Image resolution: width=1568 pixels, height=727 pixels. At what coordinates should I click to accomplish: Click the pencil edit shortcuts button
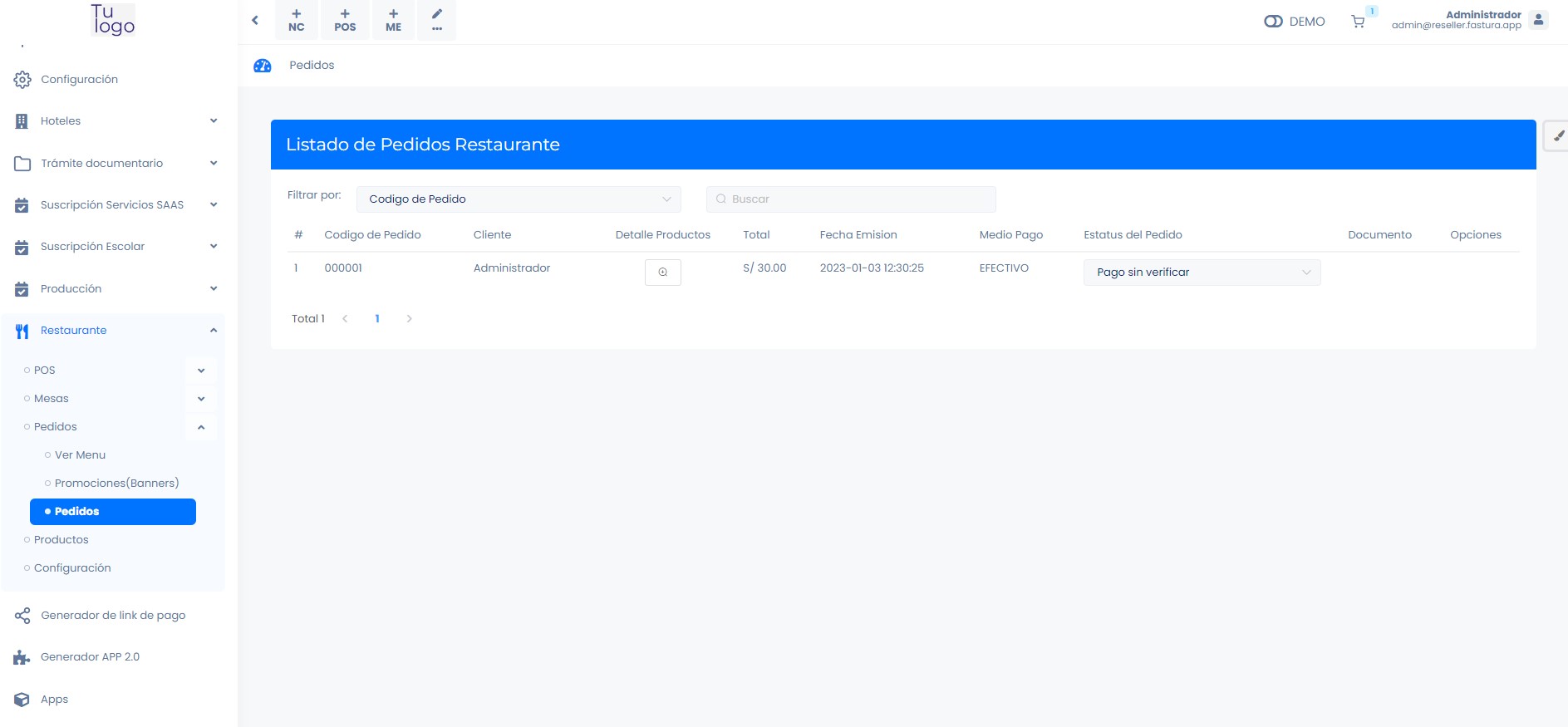[x=436, y=20]
